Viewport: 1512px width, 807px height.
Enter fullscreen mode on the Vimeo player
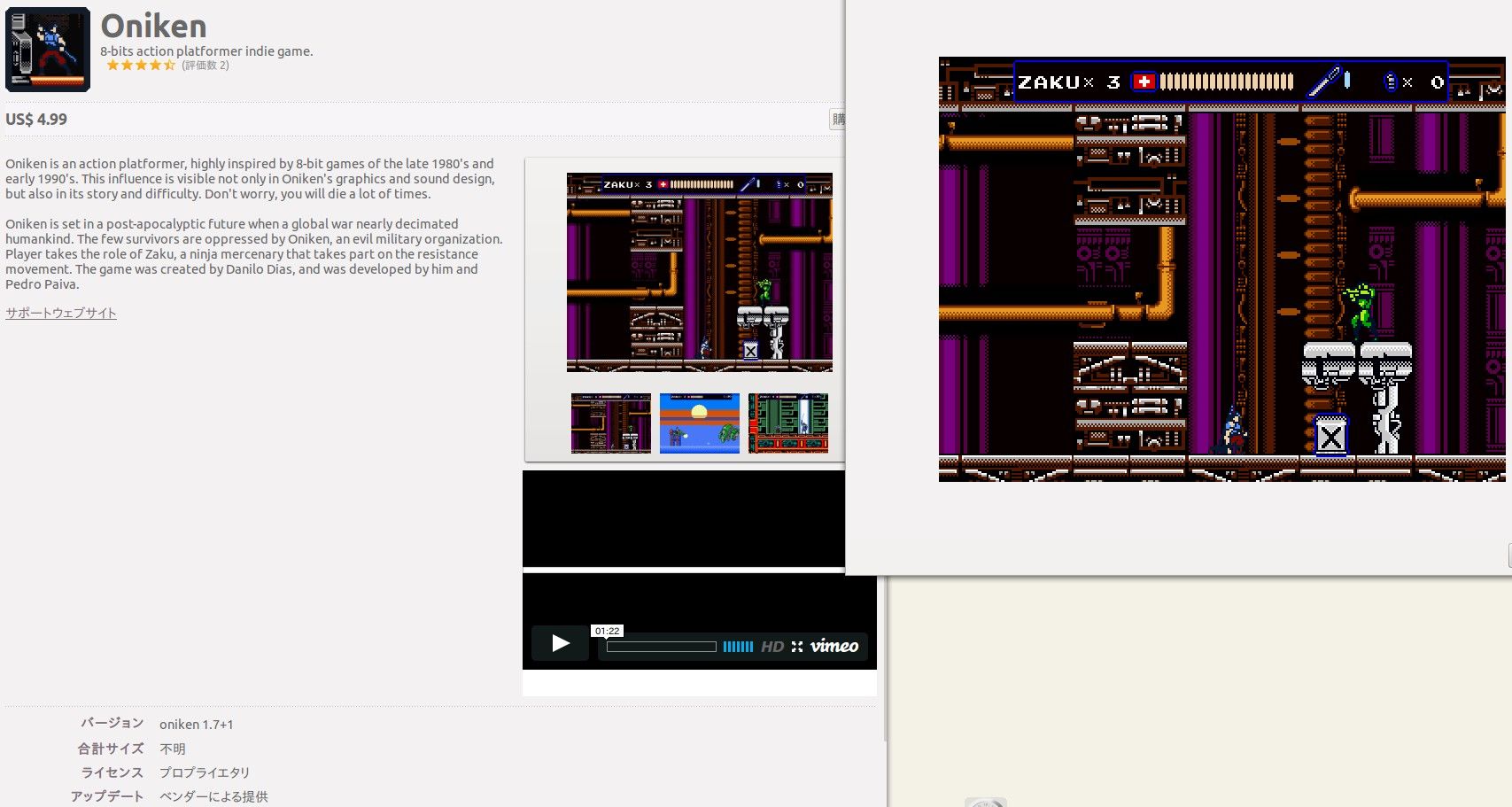tap(797, 647)
